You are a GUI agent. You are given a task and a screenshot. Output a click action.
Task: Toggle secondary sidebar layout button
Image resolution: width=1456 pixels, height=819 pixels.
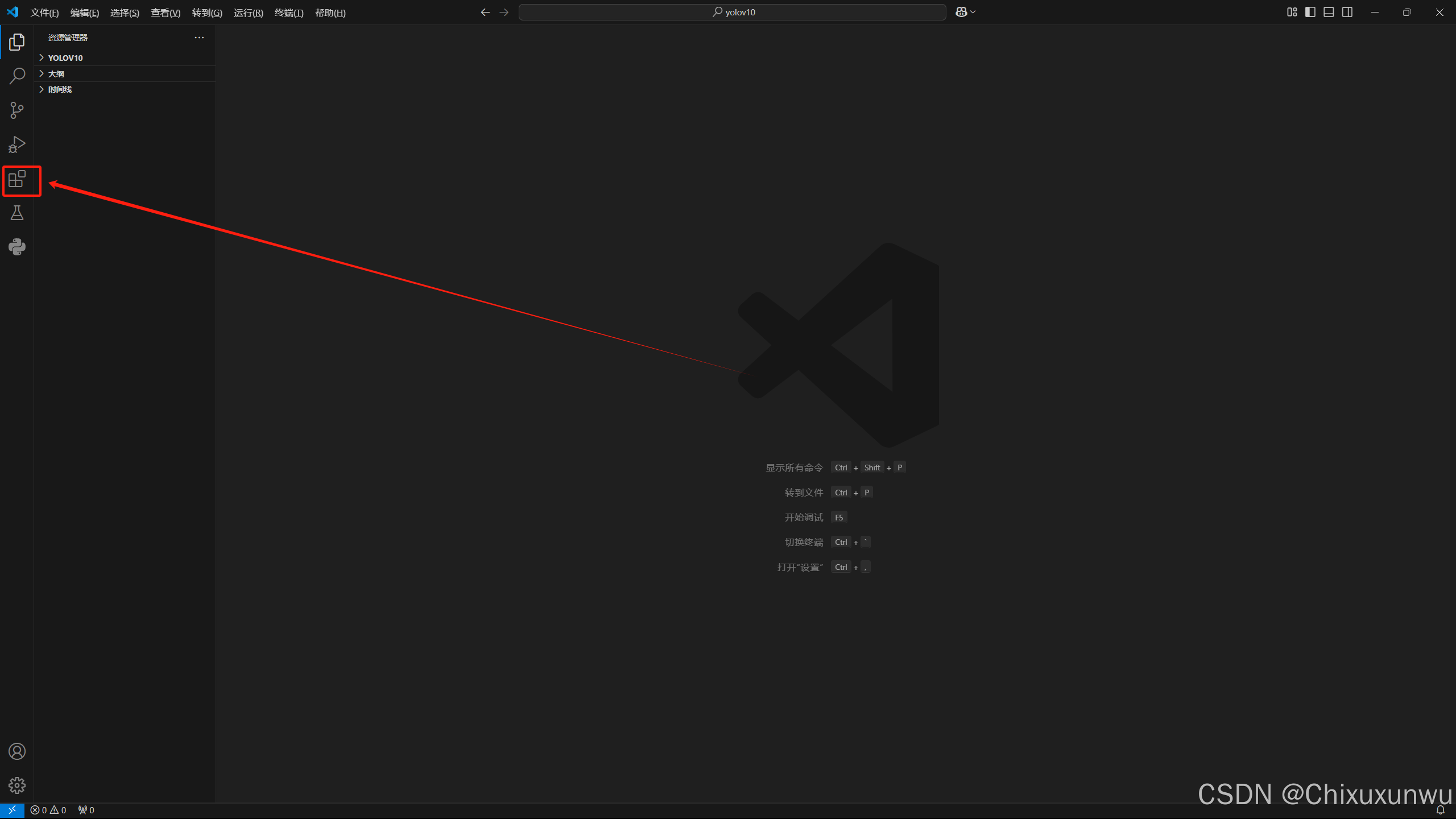point(1347,12)
